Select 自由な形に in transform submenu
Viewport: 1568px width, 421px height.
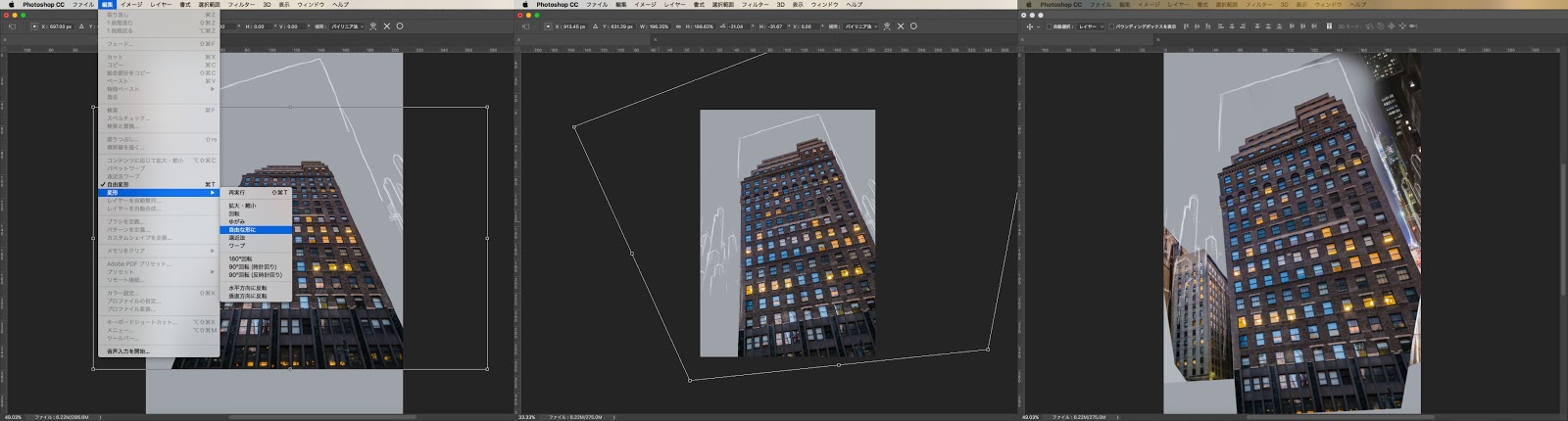pos(242,230)
